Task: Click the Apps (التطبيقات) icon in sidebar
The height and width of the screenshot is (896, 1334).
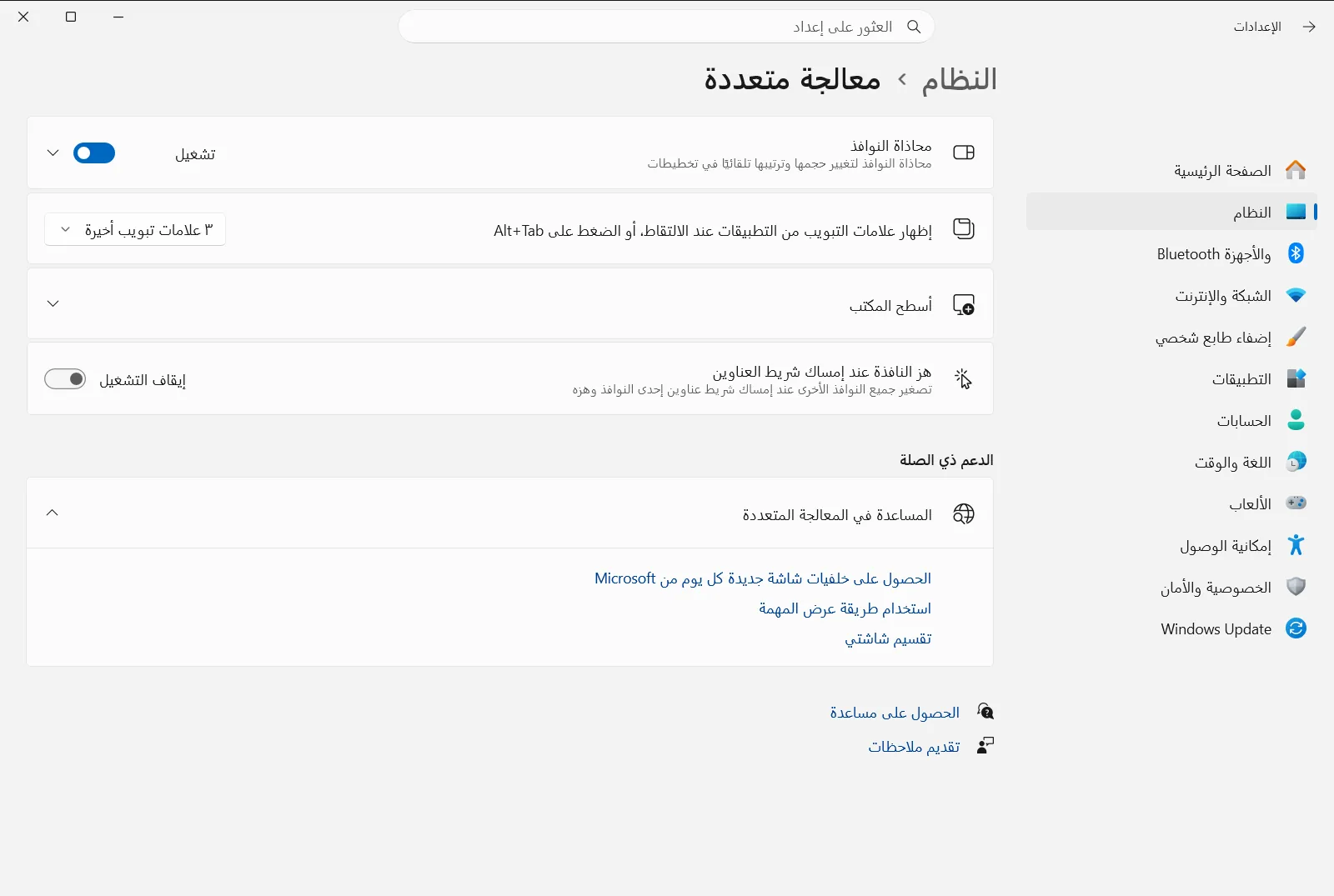Action: (1296, 378)
